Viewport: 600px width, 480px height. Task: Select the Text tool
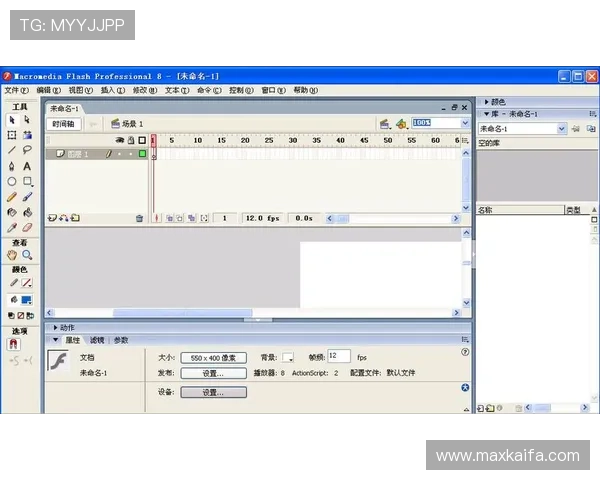click(x=27, y=166)
